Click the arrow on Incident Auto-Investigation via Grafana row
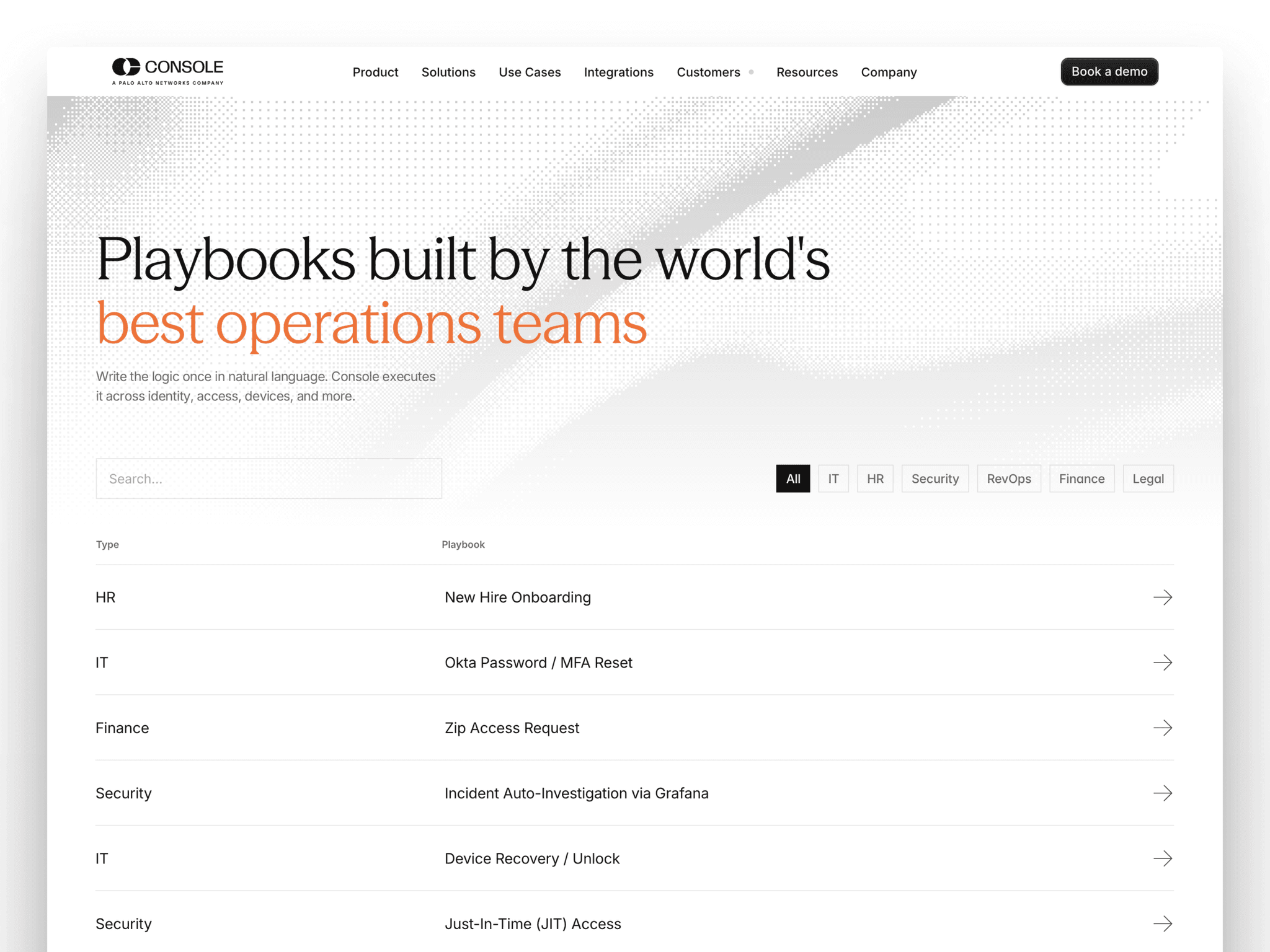Image resolution: width=1270 pixels, height=952 pixels. pyautogui.click(x=1162, y=793)
